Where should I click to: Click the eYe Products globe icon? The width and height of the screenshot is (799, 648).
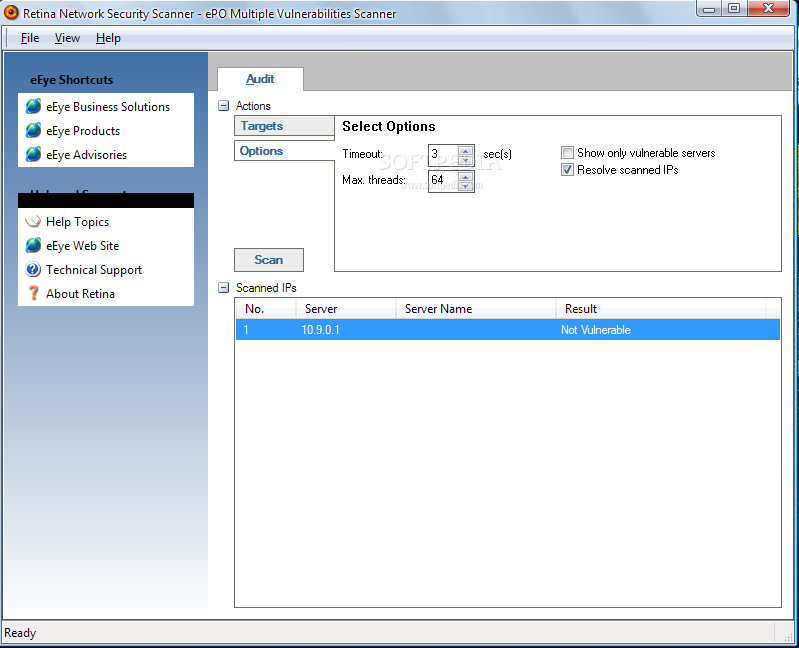[34, 130]
